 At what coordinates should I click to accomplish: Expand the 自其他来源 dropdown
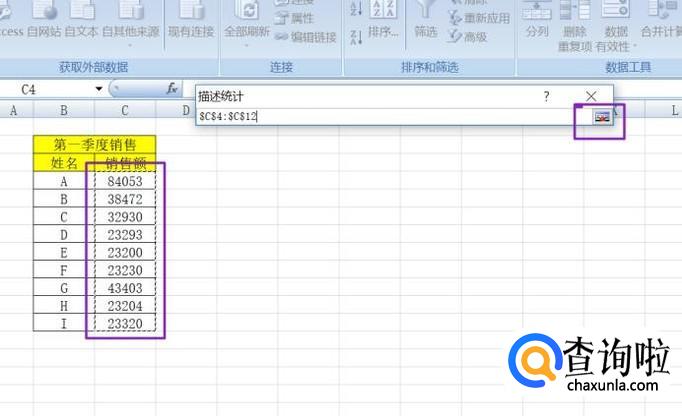(x=130, y=44)
